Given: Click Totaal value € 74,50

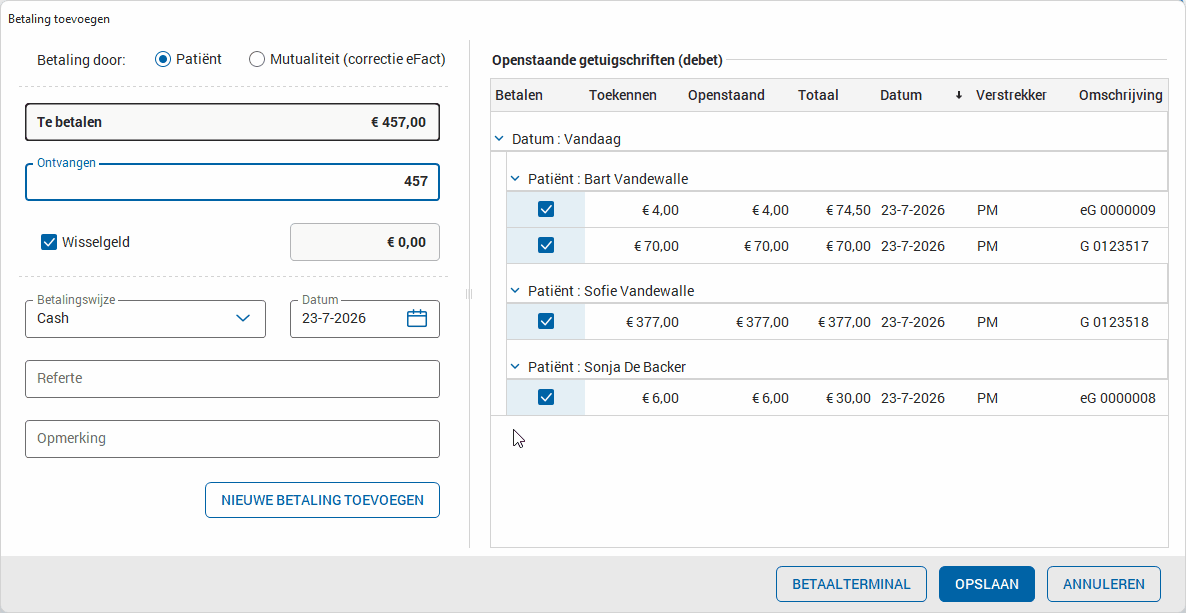Looking at the screenshot, I should click(x=848, y=210).
